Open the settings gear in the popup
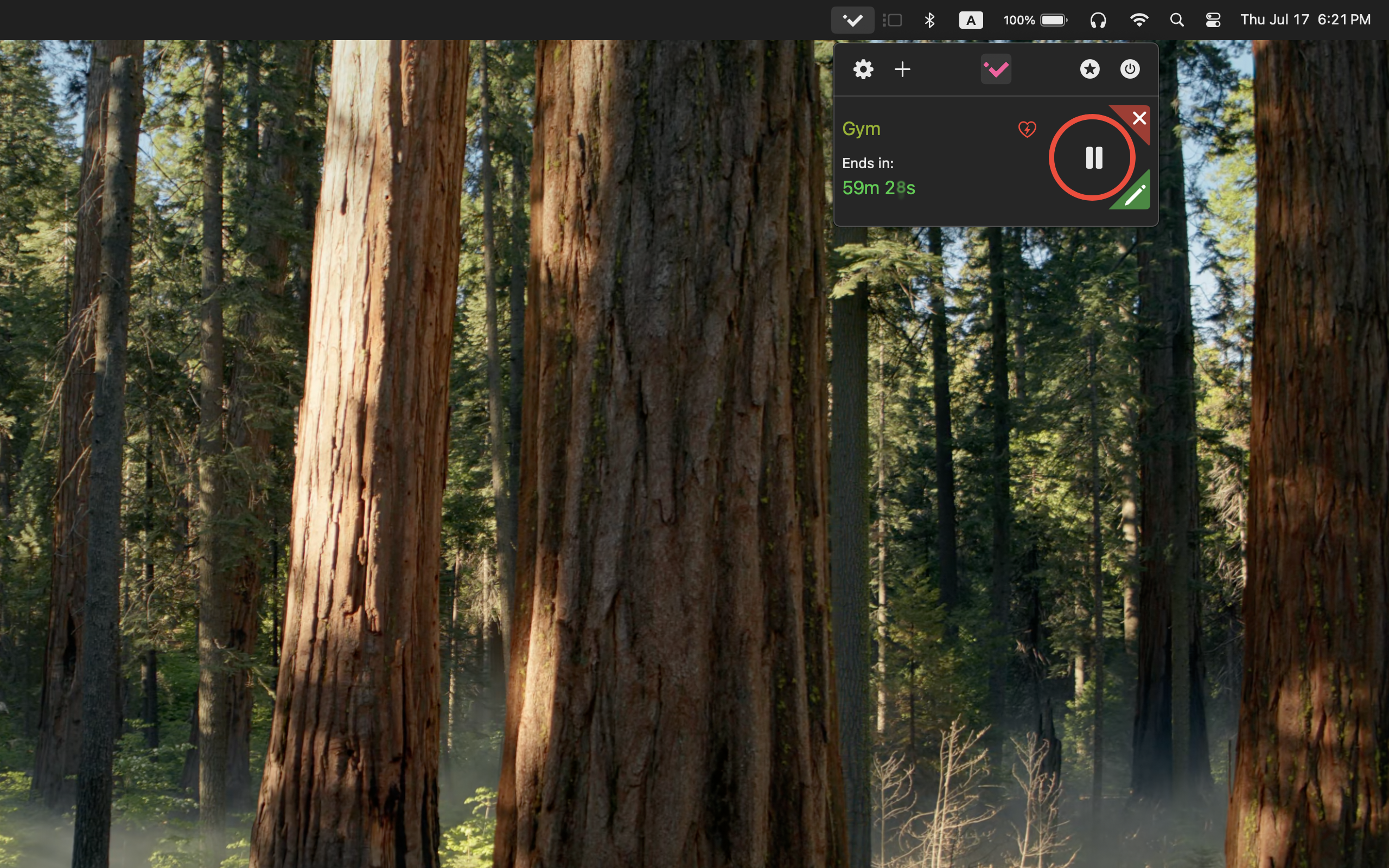Screen dimensions: 1389x868 coord(863,69)
